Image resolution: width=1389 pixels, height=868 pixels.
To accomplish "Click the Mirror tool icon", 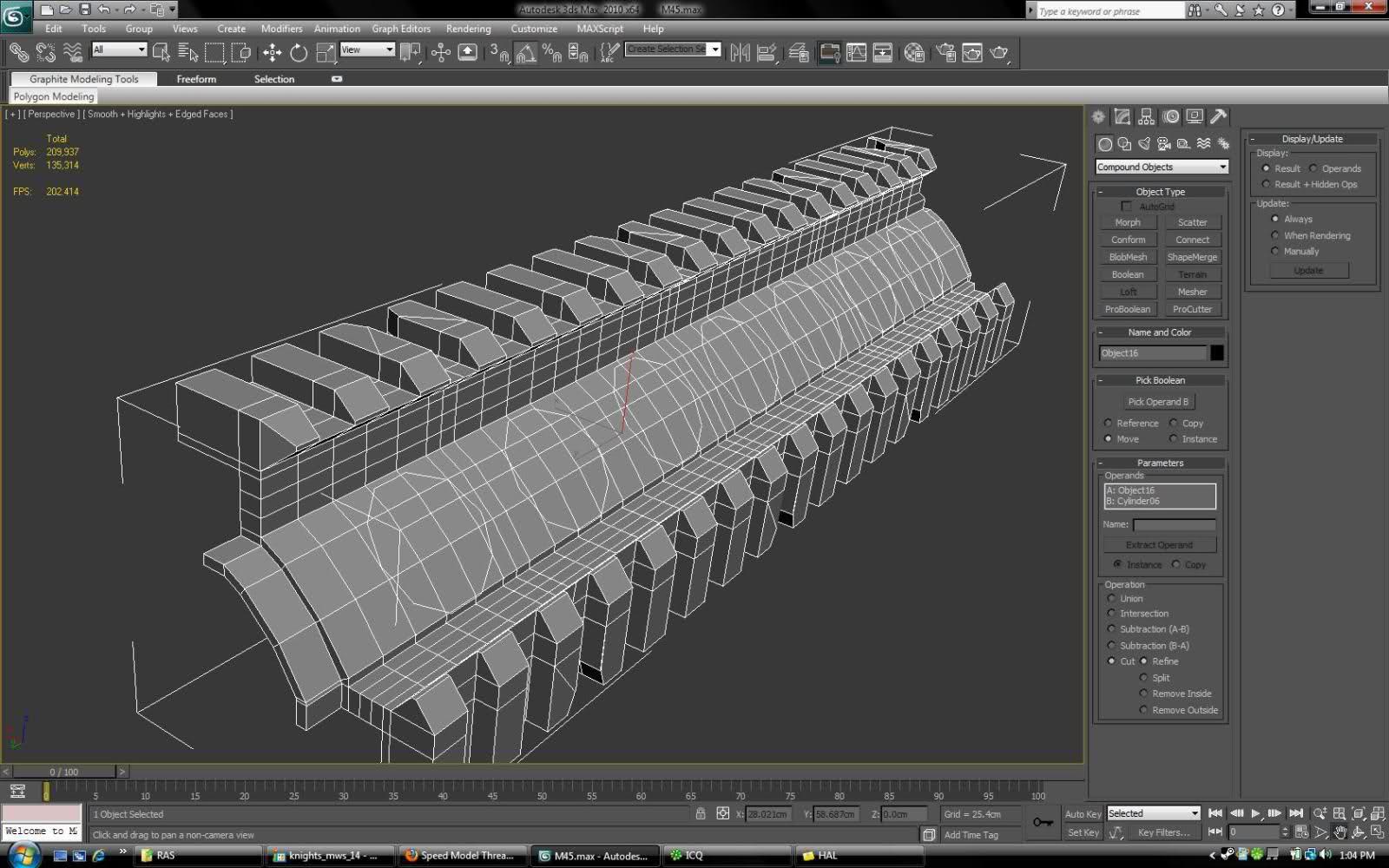I will [x=740, y=53].
